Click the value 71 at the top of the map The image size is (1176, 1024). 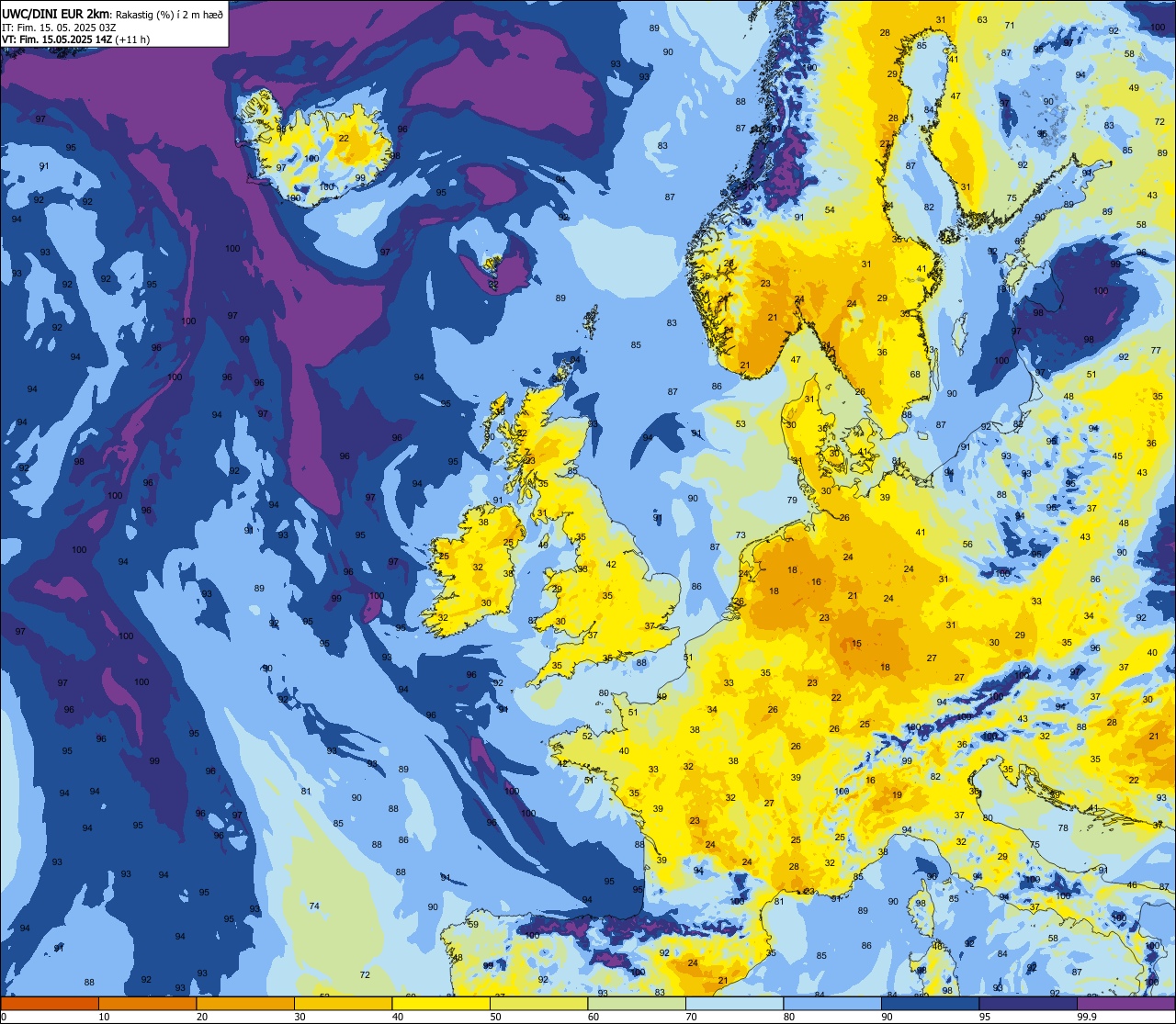[1010, 26]
